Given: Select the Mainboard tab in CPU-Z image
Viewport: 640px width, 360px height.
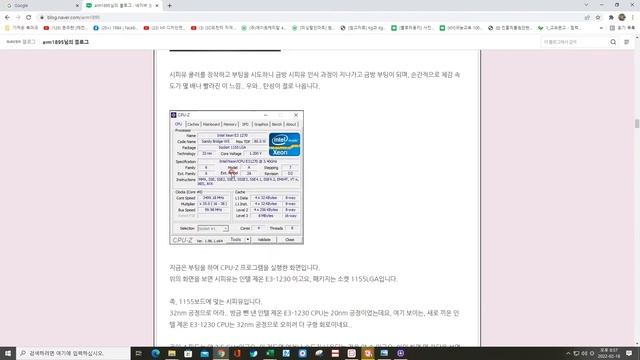Looking at the screenshot, I should (211, 124).
